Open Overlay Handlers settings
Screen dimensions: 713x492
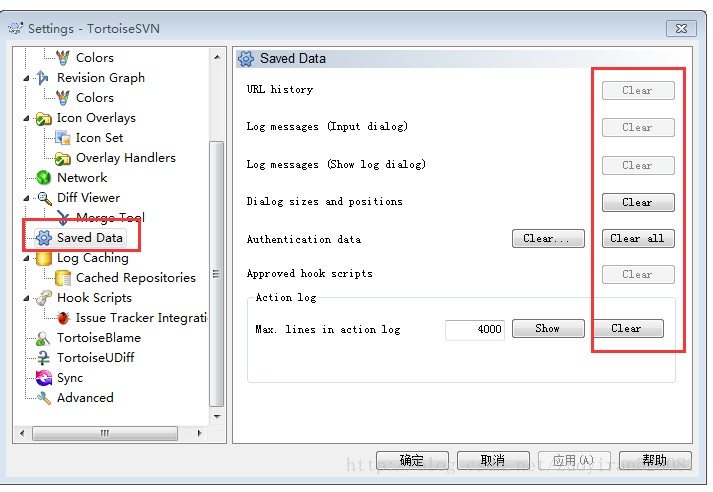point(126,157)
